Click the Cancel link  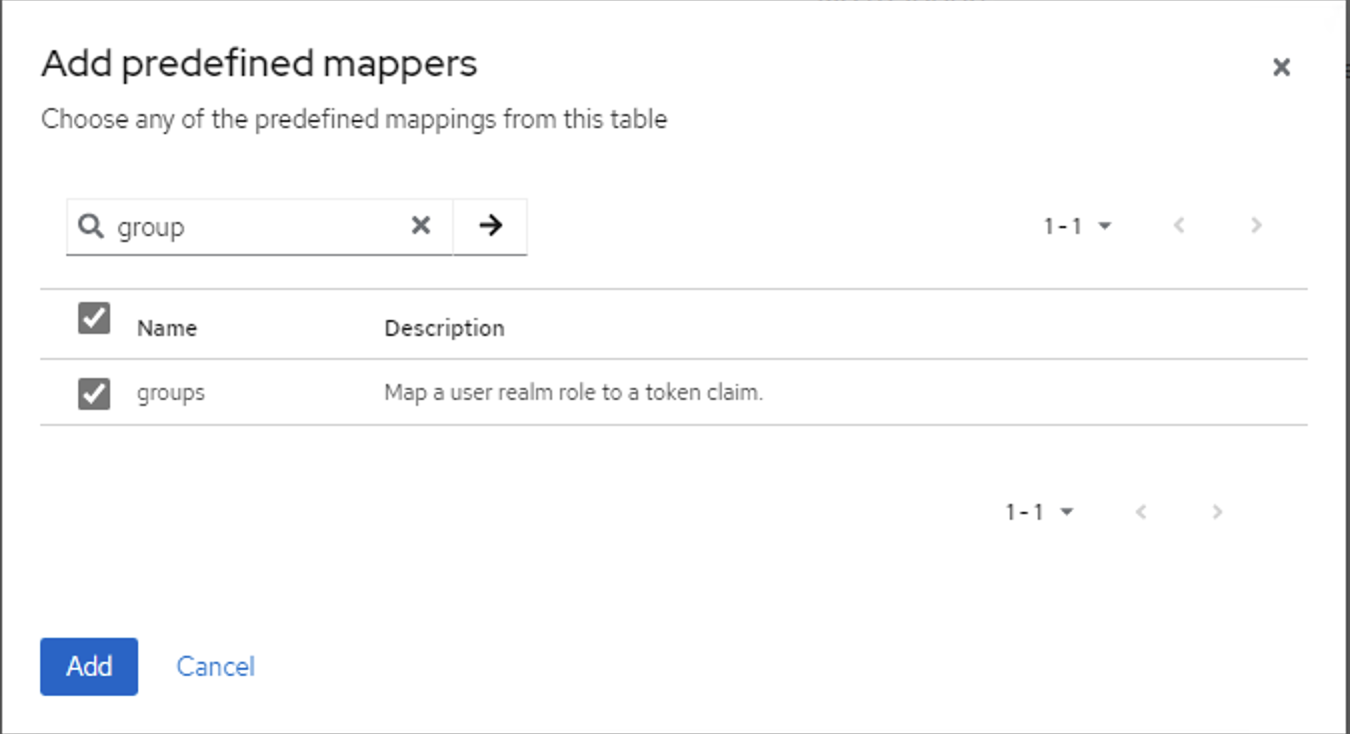coord(215,666)
